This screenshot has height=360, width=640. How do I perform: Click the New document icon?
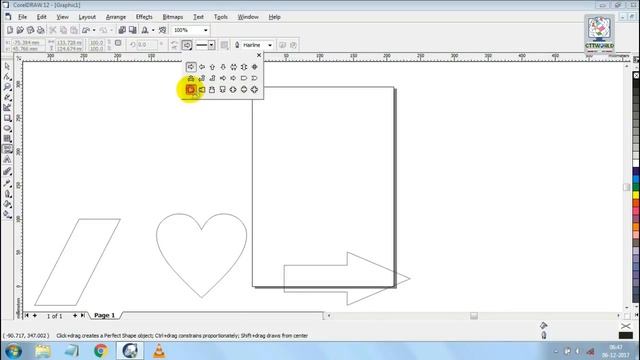(x=10, y=30)
